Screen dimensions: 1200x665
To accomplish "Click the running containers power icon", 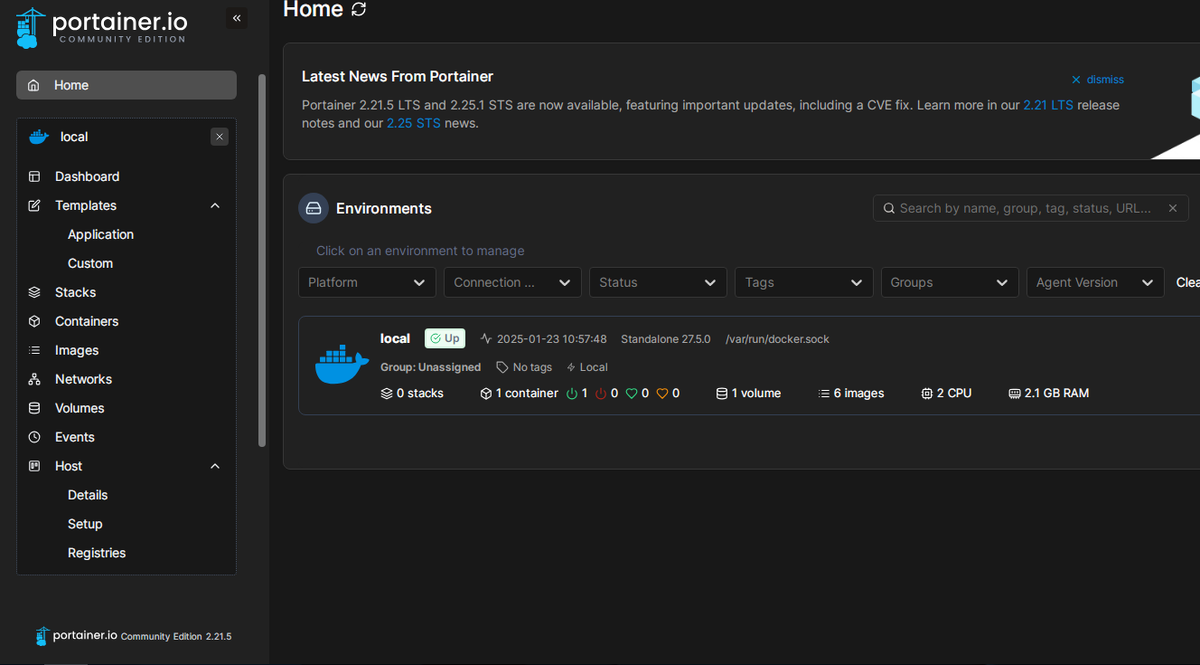I will click(x=572, y=393).
